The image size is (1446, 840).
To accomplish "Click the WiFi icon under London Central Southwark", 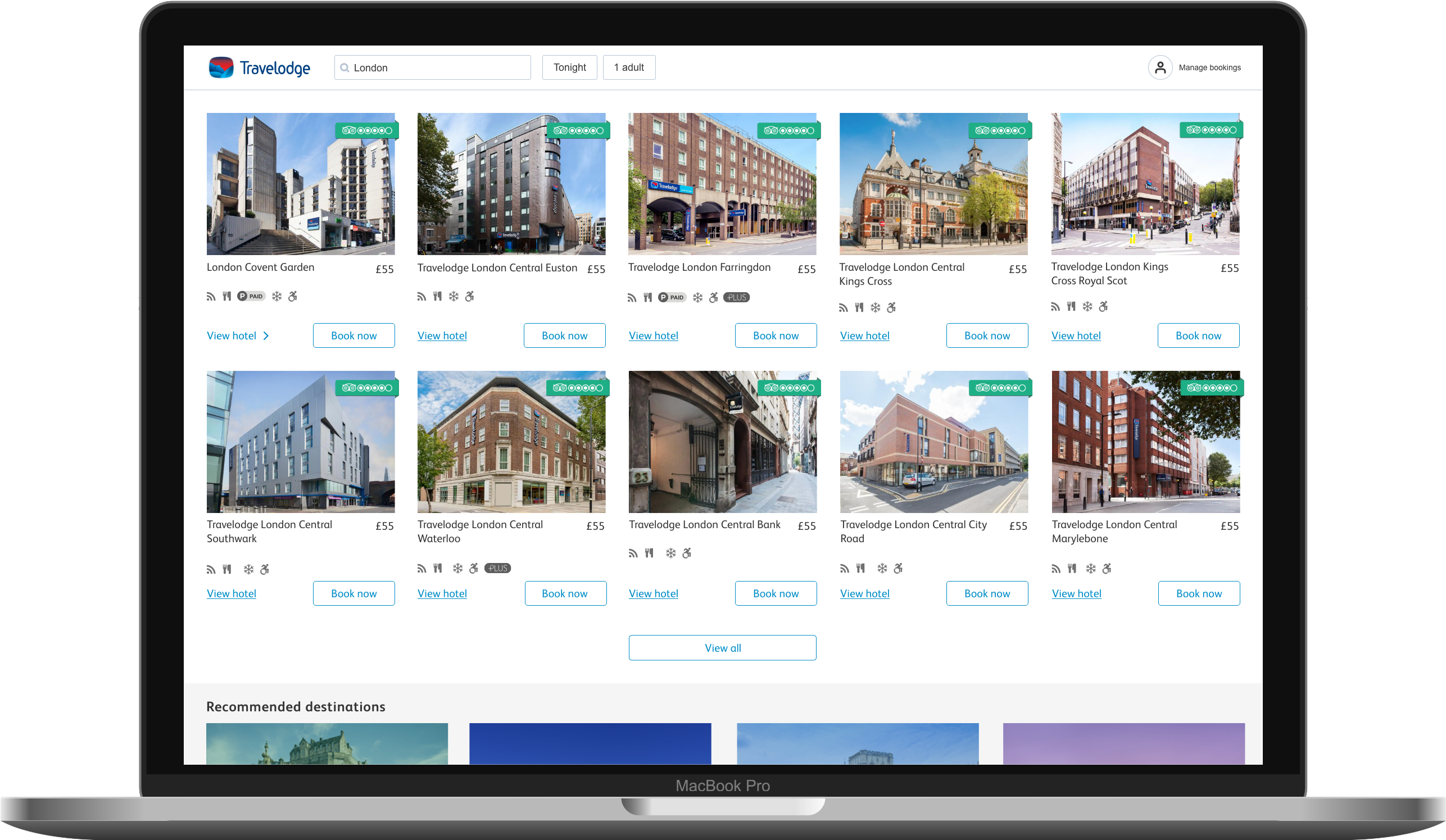I will pos(211,570).
